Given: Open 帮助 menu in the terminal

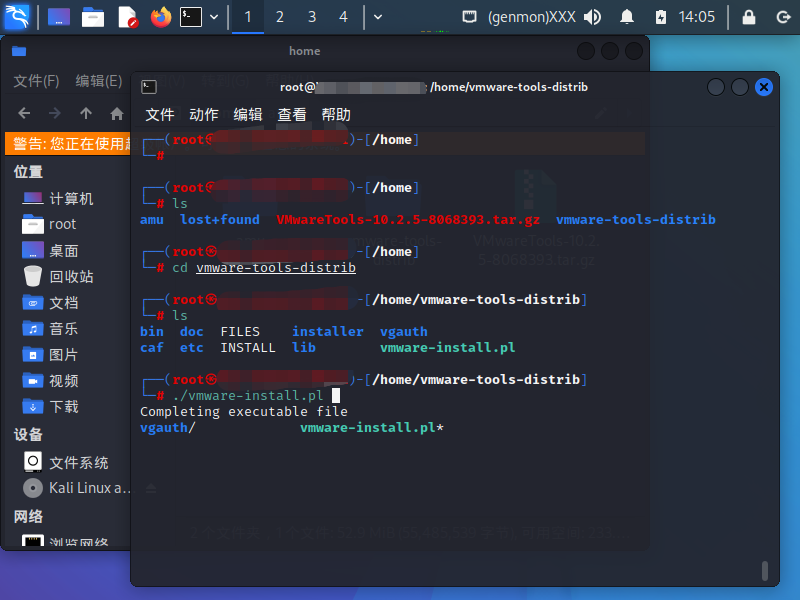Looking at the screenshot, I should point(336,114).
